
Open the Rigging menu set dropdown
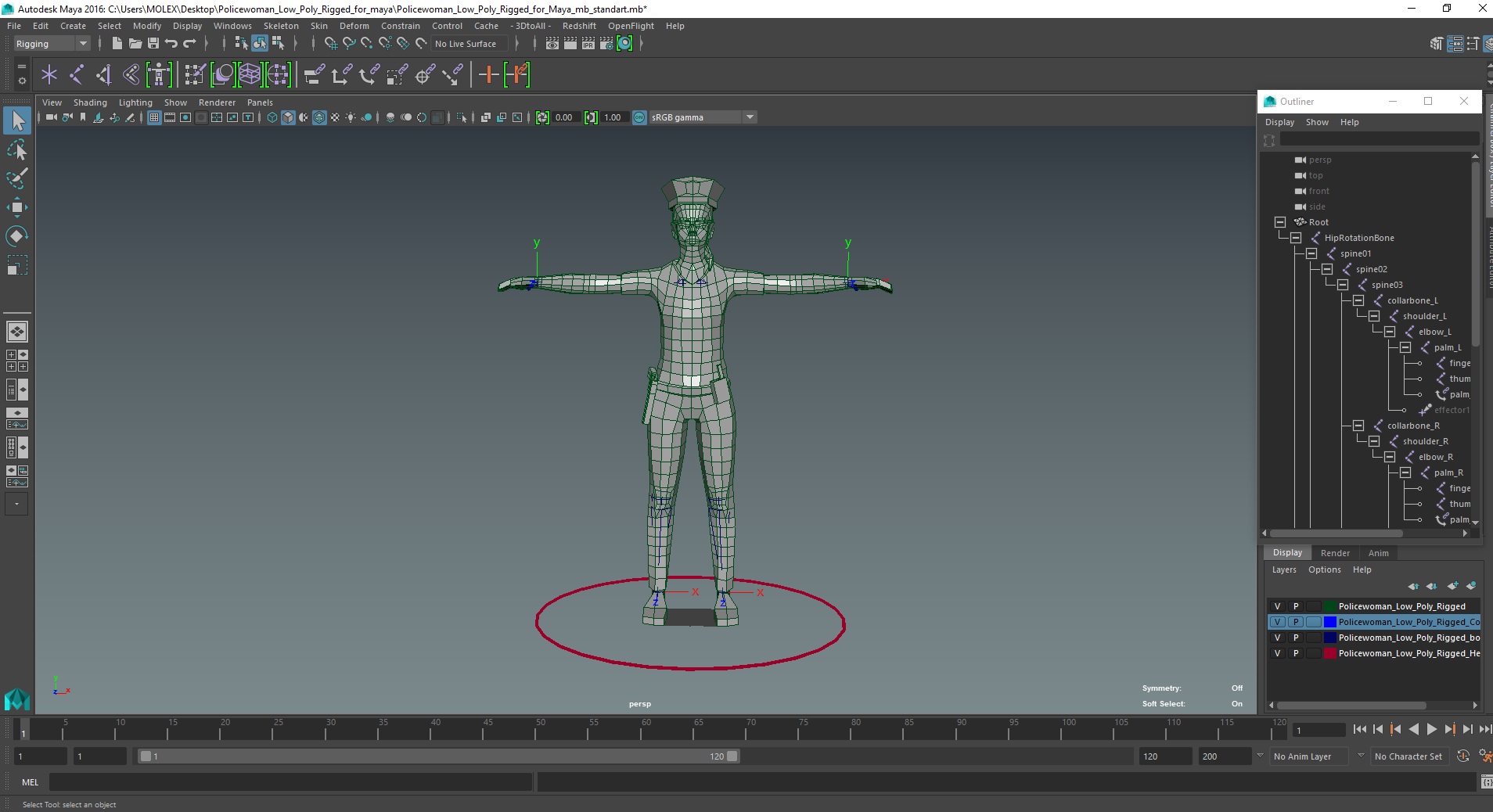click(52, 44)
